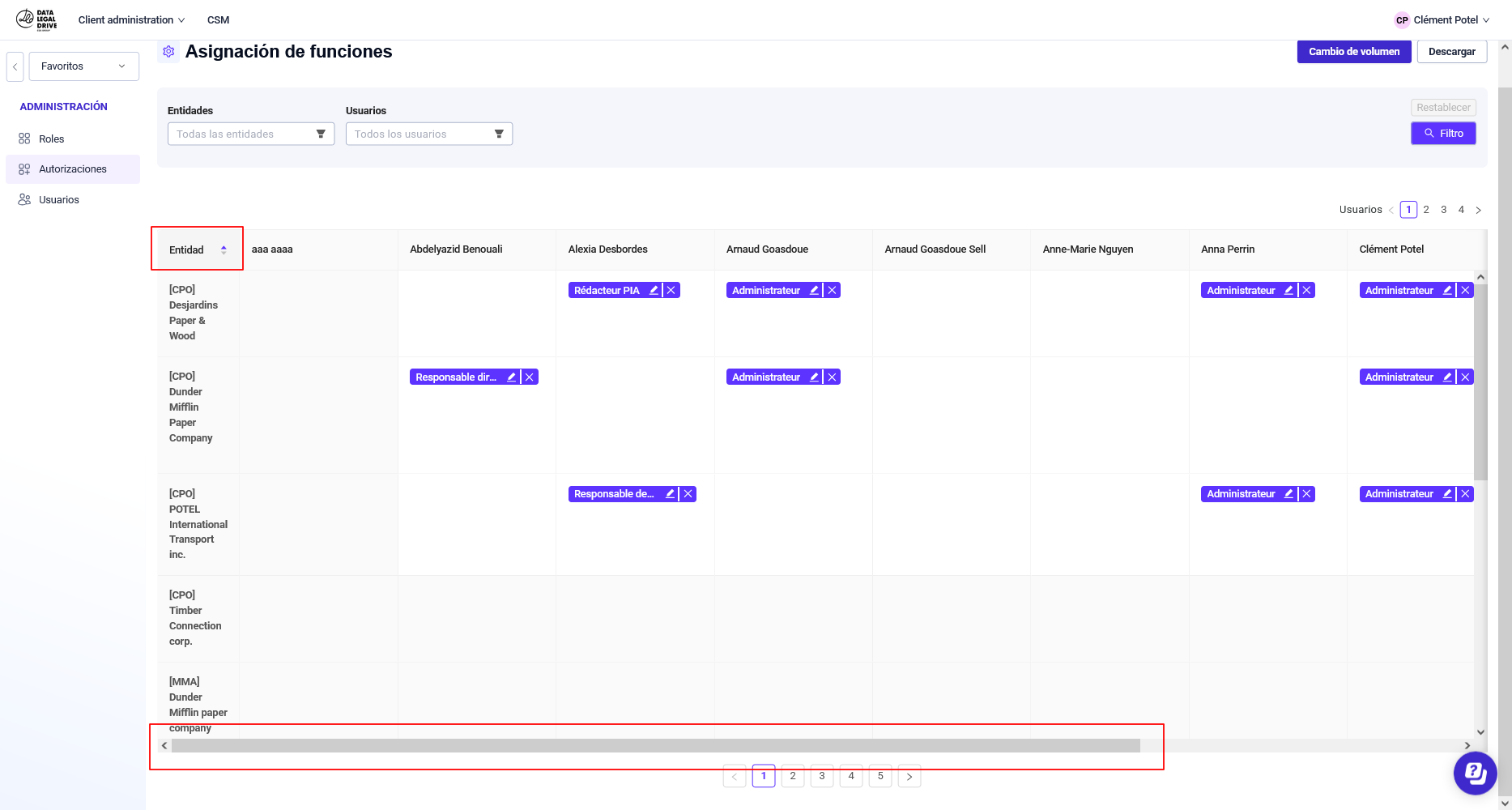Image resolution: width=1512 pixels, height=810 pixels.
Task: Click the ADMINISTRACIÓN section heading
Action: [x=64, y=107]
